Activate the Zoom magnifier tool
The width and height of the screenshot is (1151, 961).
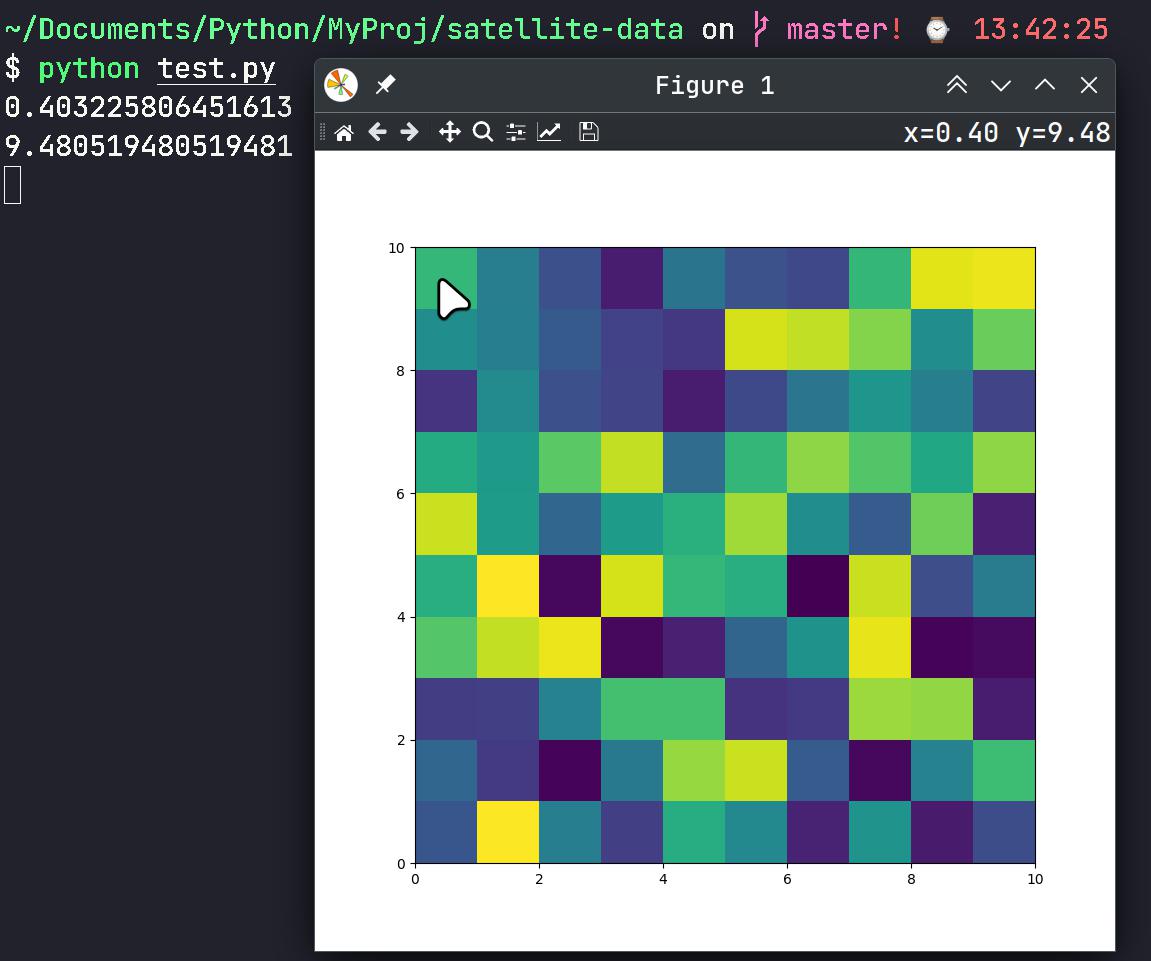(483, 132)
